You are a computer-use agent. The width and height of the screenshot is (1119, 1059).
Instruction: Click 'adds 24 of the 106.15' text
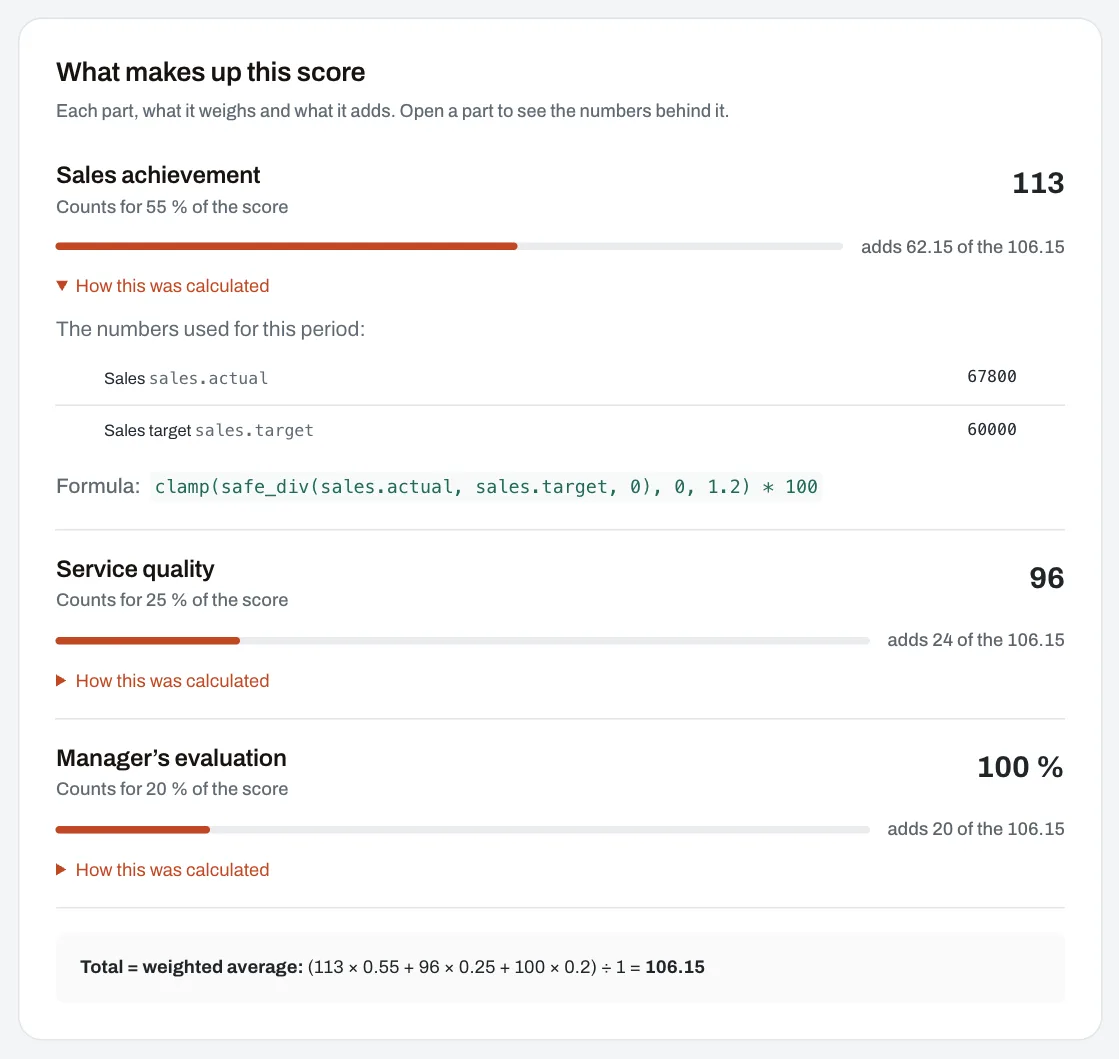coord(976,640)
